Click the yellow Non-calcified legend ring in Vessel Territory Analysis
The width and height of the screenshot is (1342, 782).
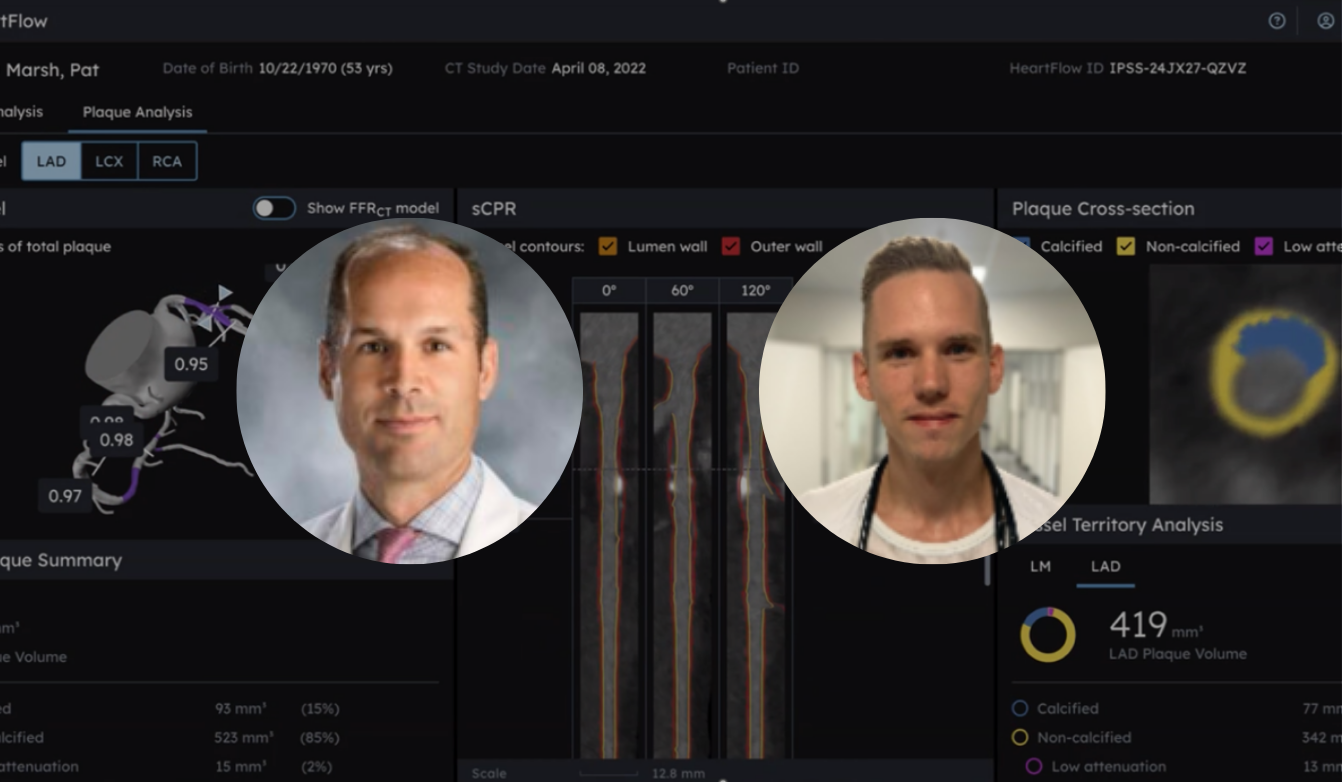(x=1020, y=737)
